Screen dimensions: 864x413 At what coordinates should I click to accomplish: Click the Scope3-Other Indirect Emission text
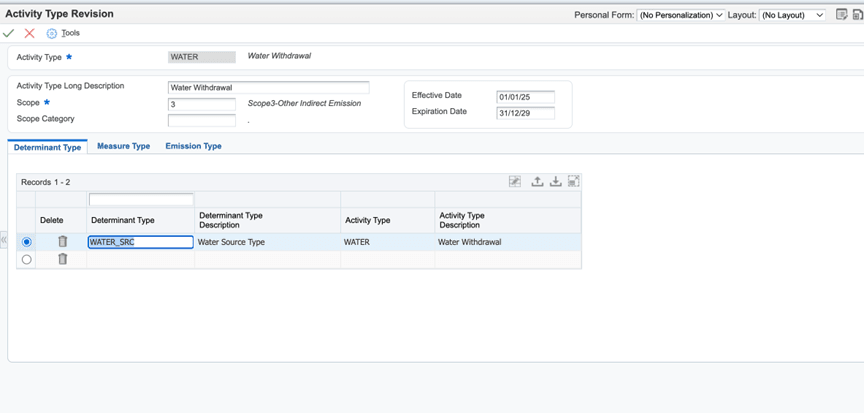[304, 103]
